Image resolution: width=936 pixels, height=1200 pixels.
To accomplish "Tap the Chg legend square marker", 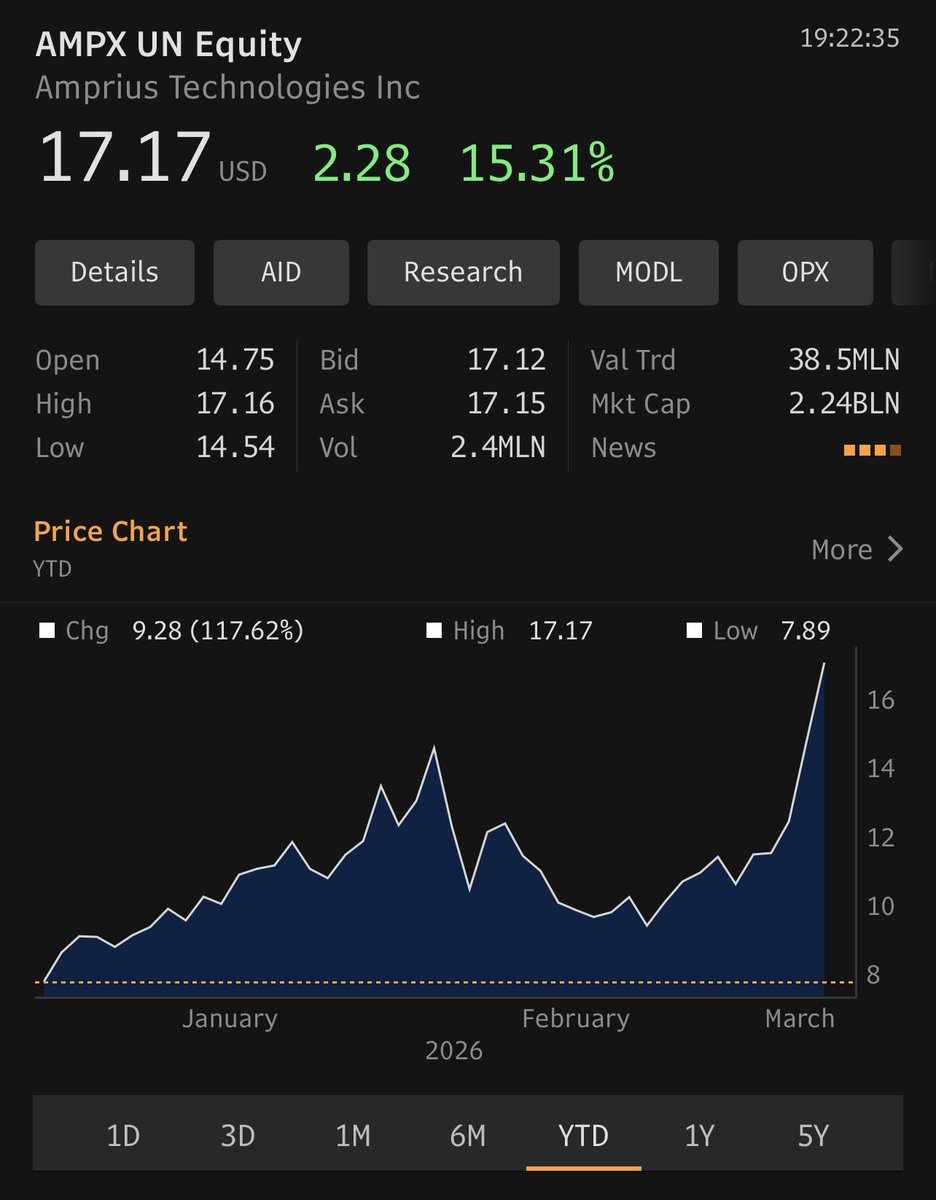I will coord(46,631).
